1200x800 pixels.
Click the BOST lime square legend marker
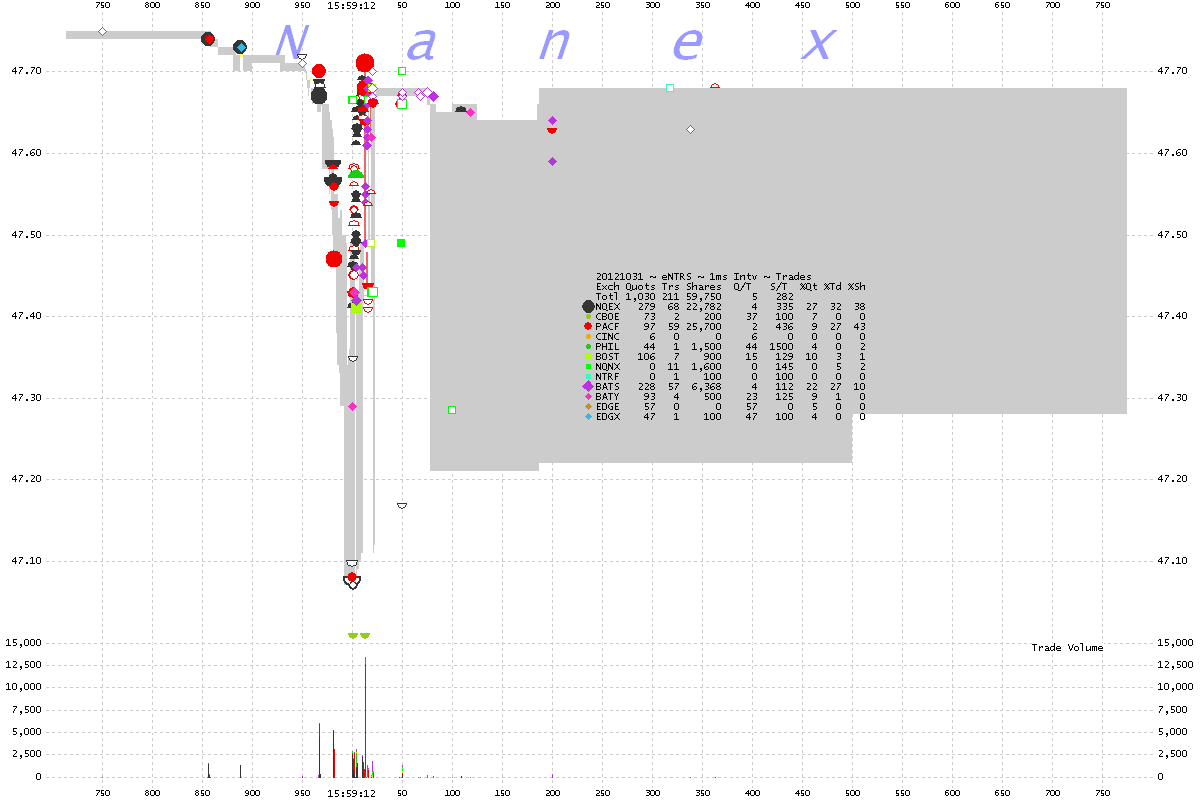[588, 356]
